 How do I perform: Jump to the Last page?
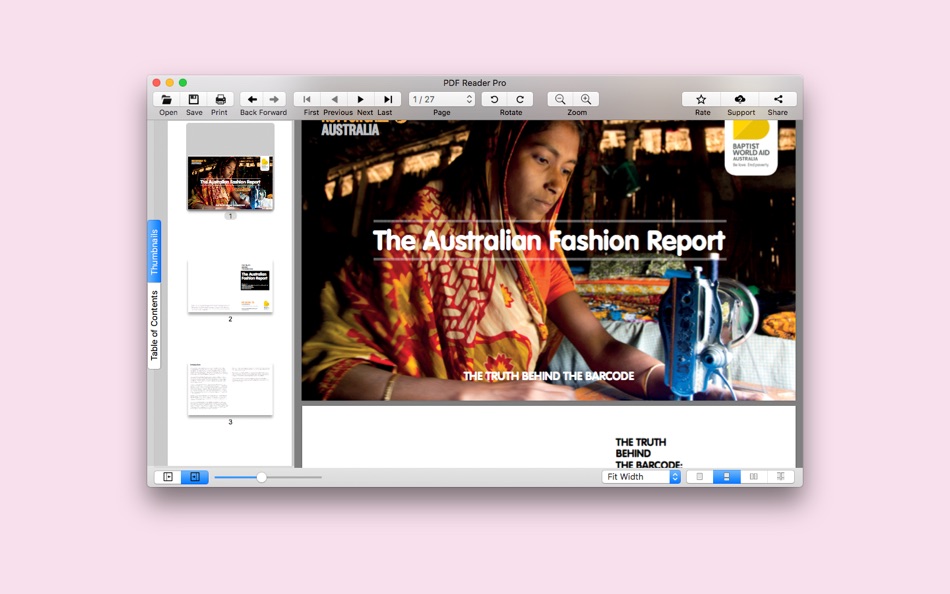pos(388,99)
